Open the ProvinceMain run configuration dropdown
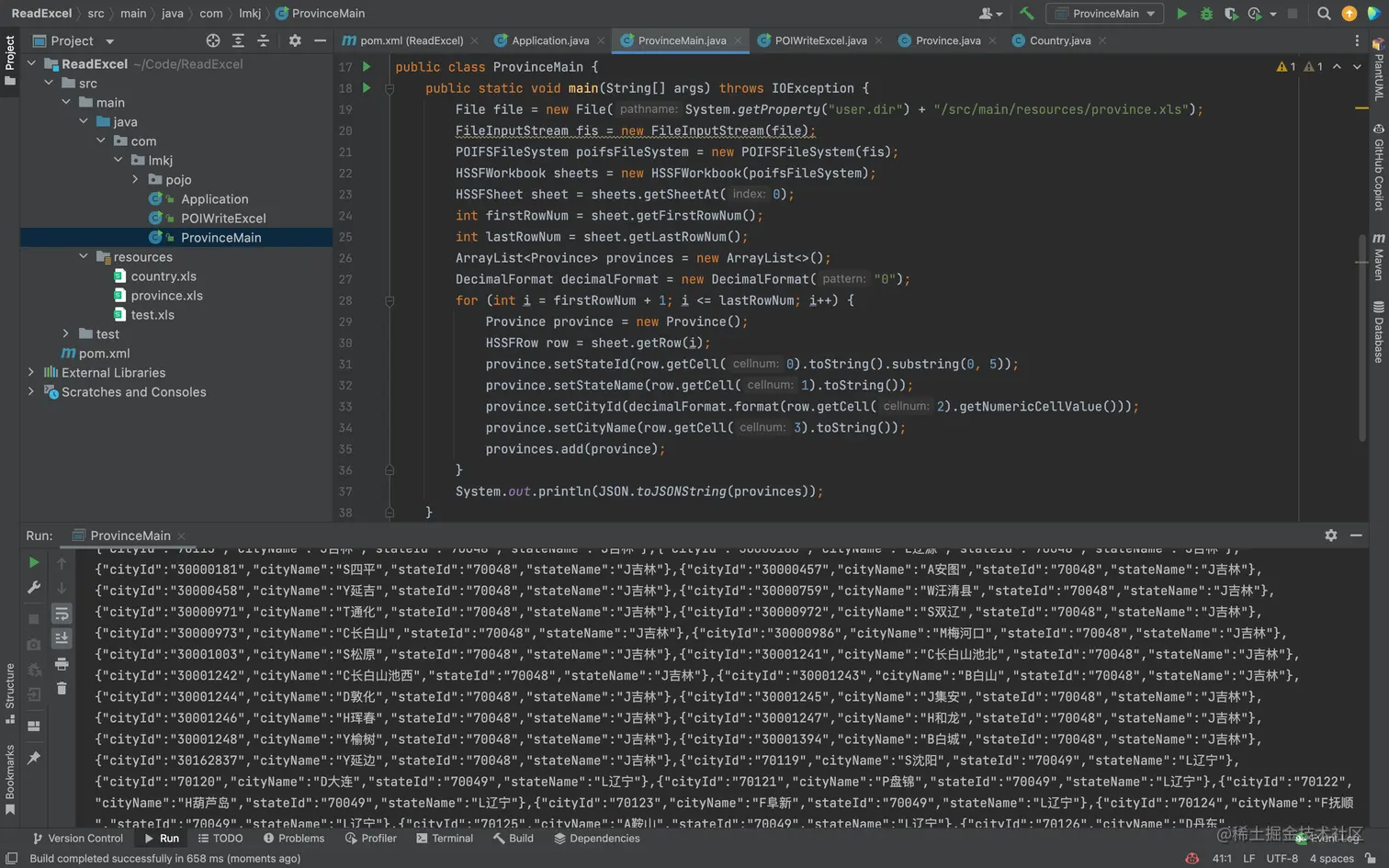Screen dimensions: 1389x868 pos(1105,14)
